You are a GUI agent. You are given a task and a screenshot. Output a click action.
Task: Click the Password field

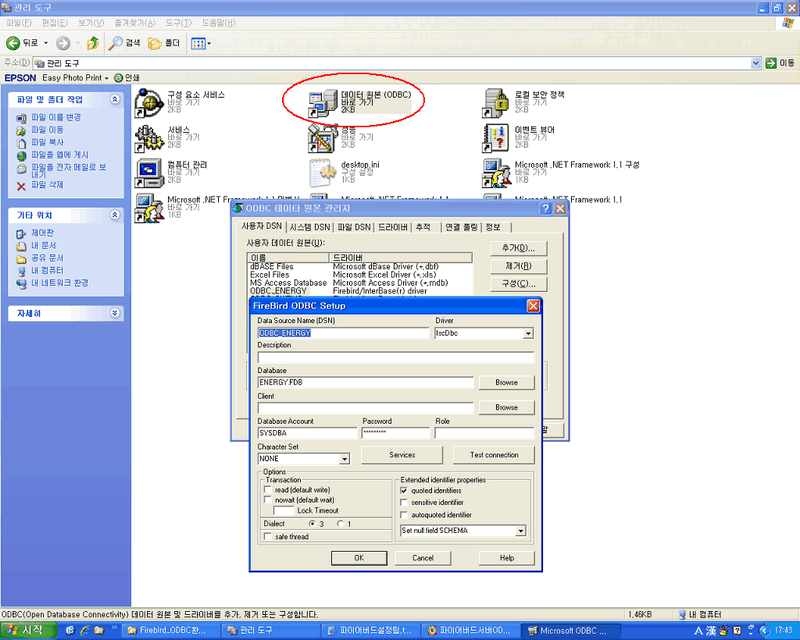click(395, 433)
